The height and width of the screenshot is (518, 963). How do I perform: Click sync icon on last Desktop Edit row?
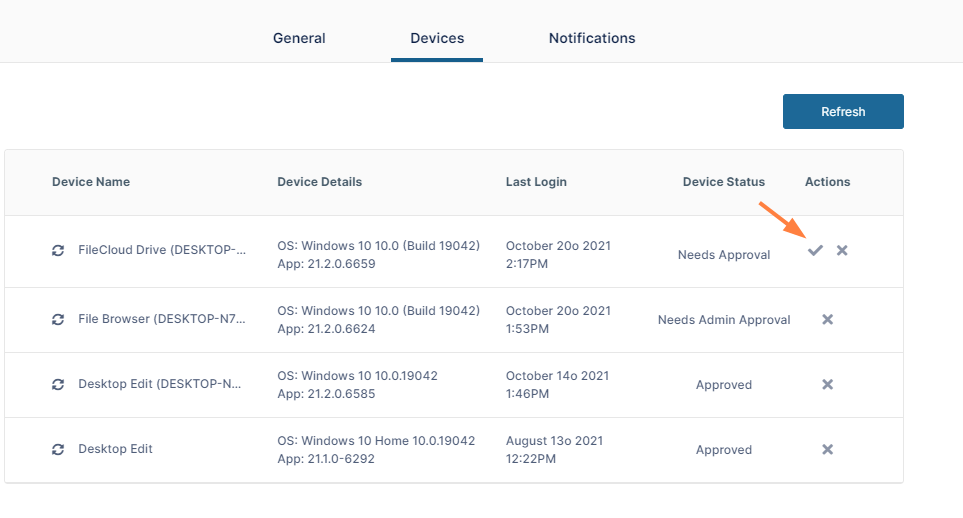click(58, 450)
